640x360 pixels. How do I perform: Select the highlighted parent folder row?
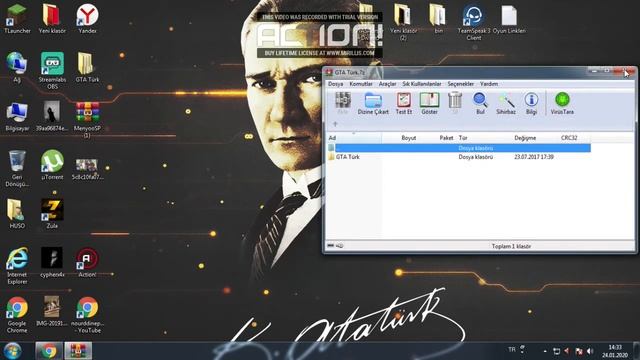click(459, 148)
